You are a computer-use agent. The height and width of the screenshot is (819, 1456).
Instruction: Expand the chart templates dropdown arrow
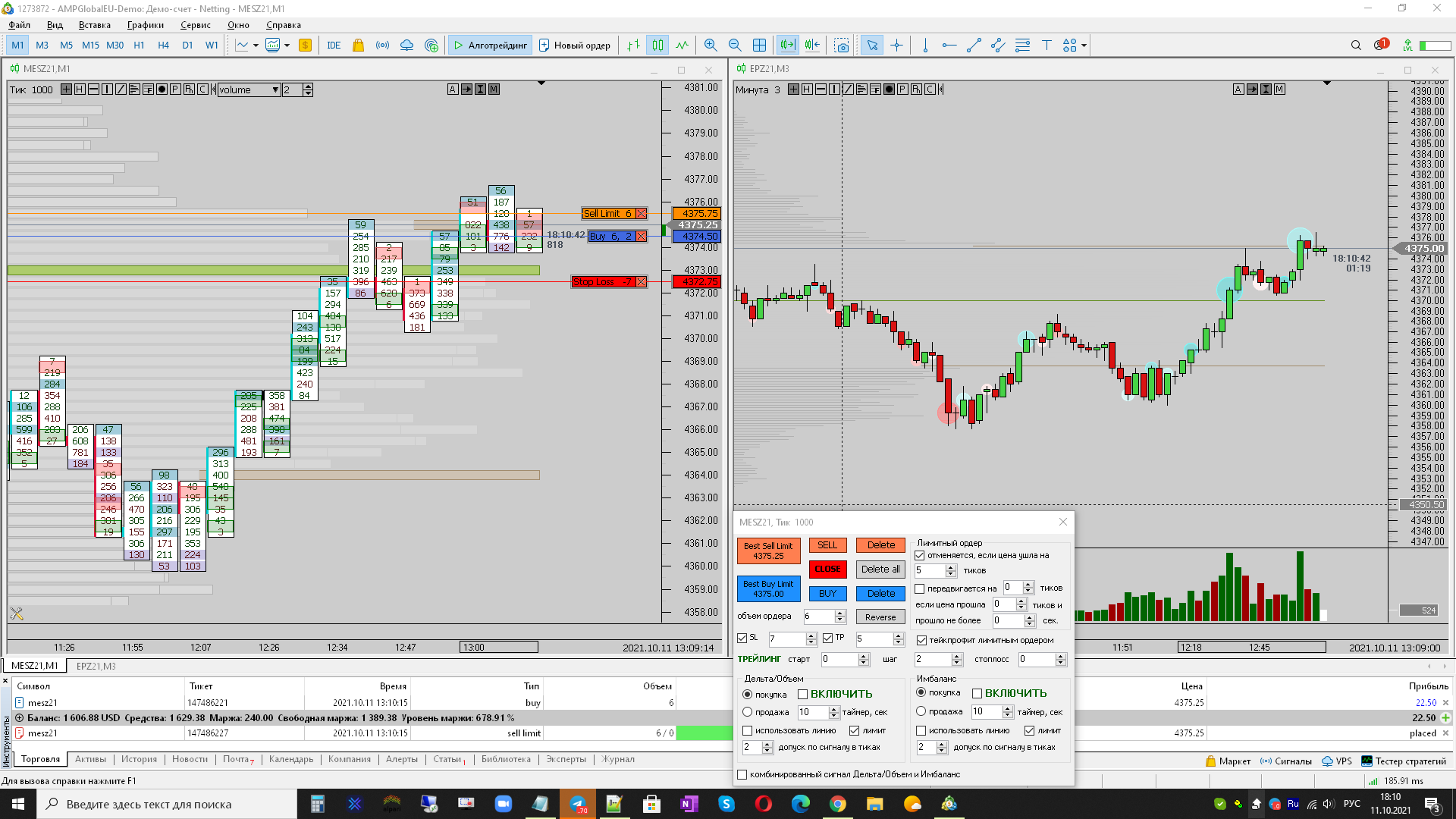(287, 45)
